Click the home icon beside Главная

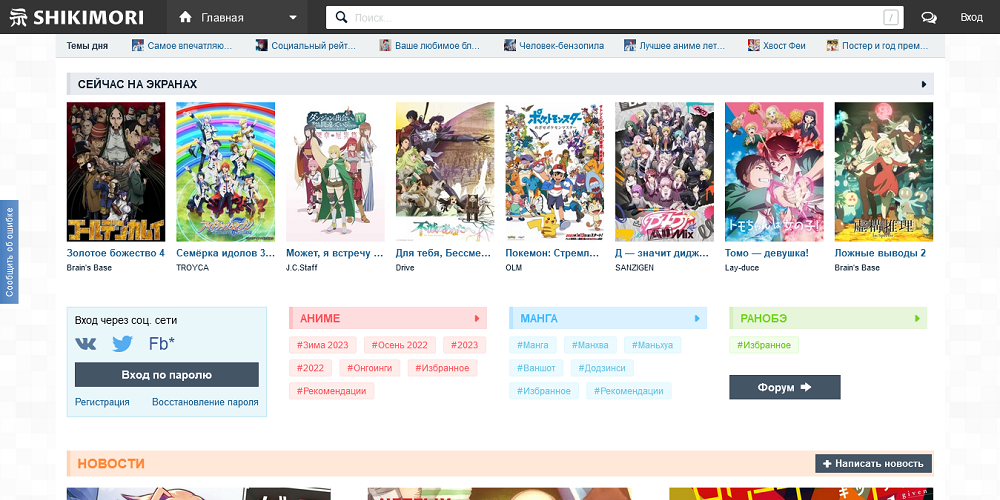pos(186,17)
